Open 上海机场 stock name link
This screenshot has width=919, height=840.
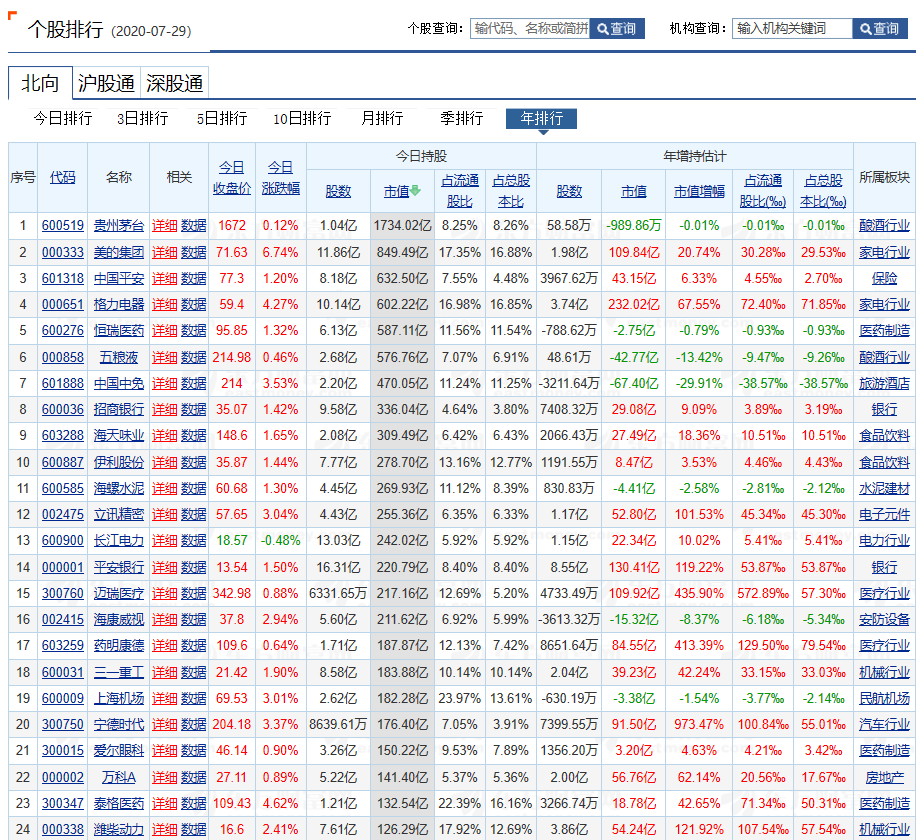coord(118,698)
